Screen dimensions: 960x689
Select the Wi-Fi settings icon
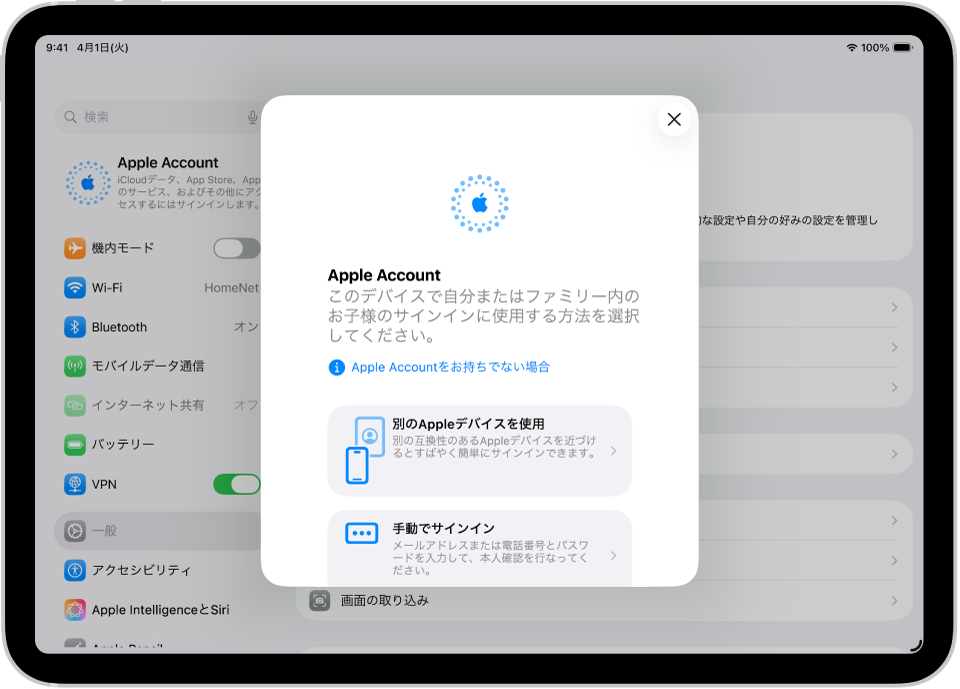[x=74, y=287]
